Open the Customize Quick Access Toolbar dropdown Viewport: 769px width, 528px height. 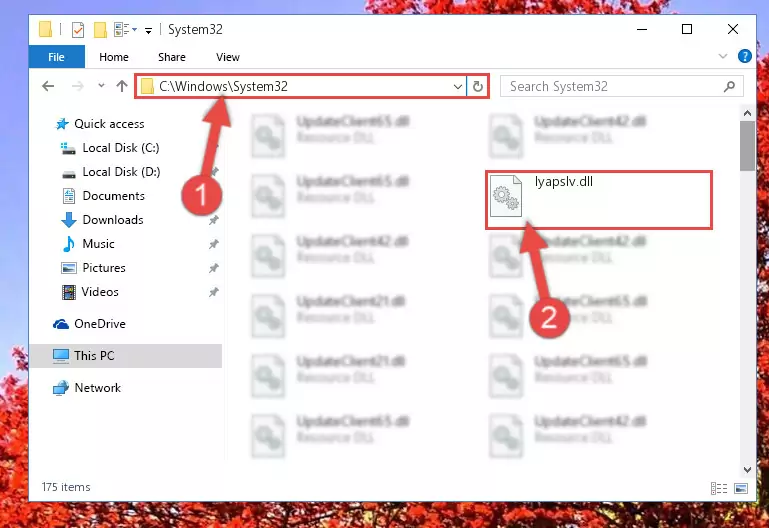(x=148, y=31)
